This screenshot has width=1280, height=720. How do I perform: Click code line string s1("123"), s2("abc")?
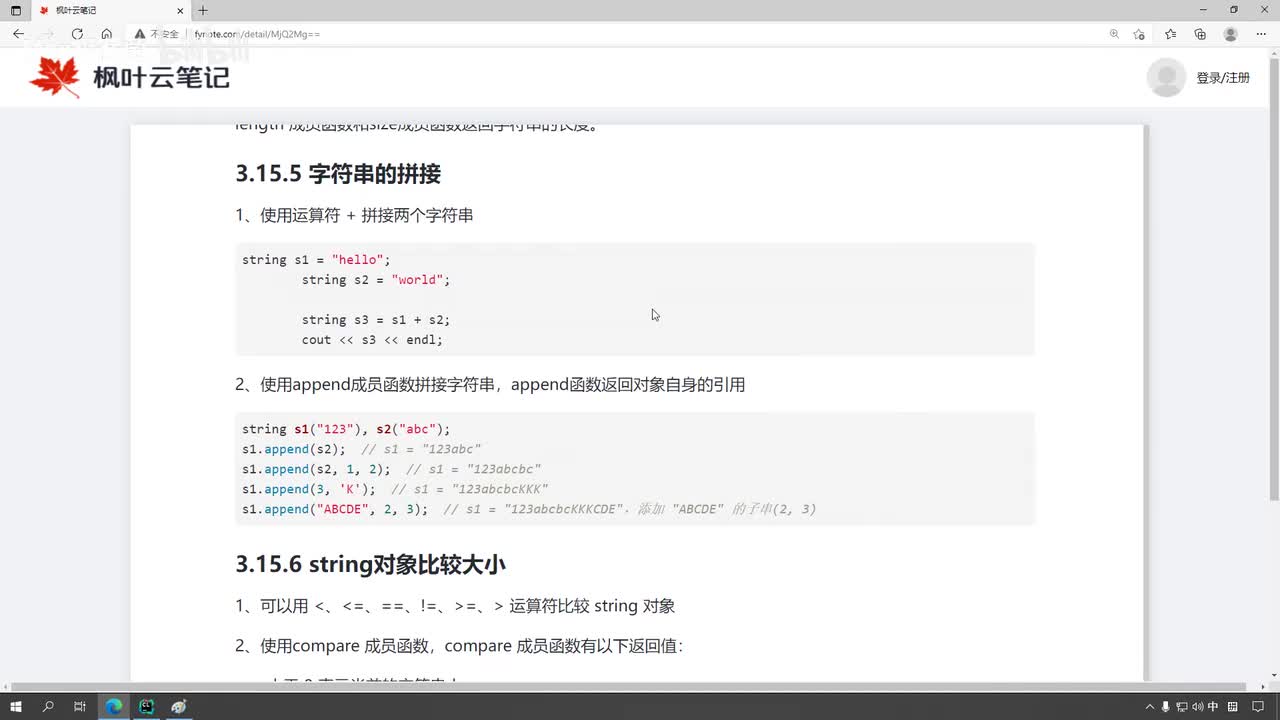pos(346,429)
